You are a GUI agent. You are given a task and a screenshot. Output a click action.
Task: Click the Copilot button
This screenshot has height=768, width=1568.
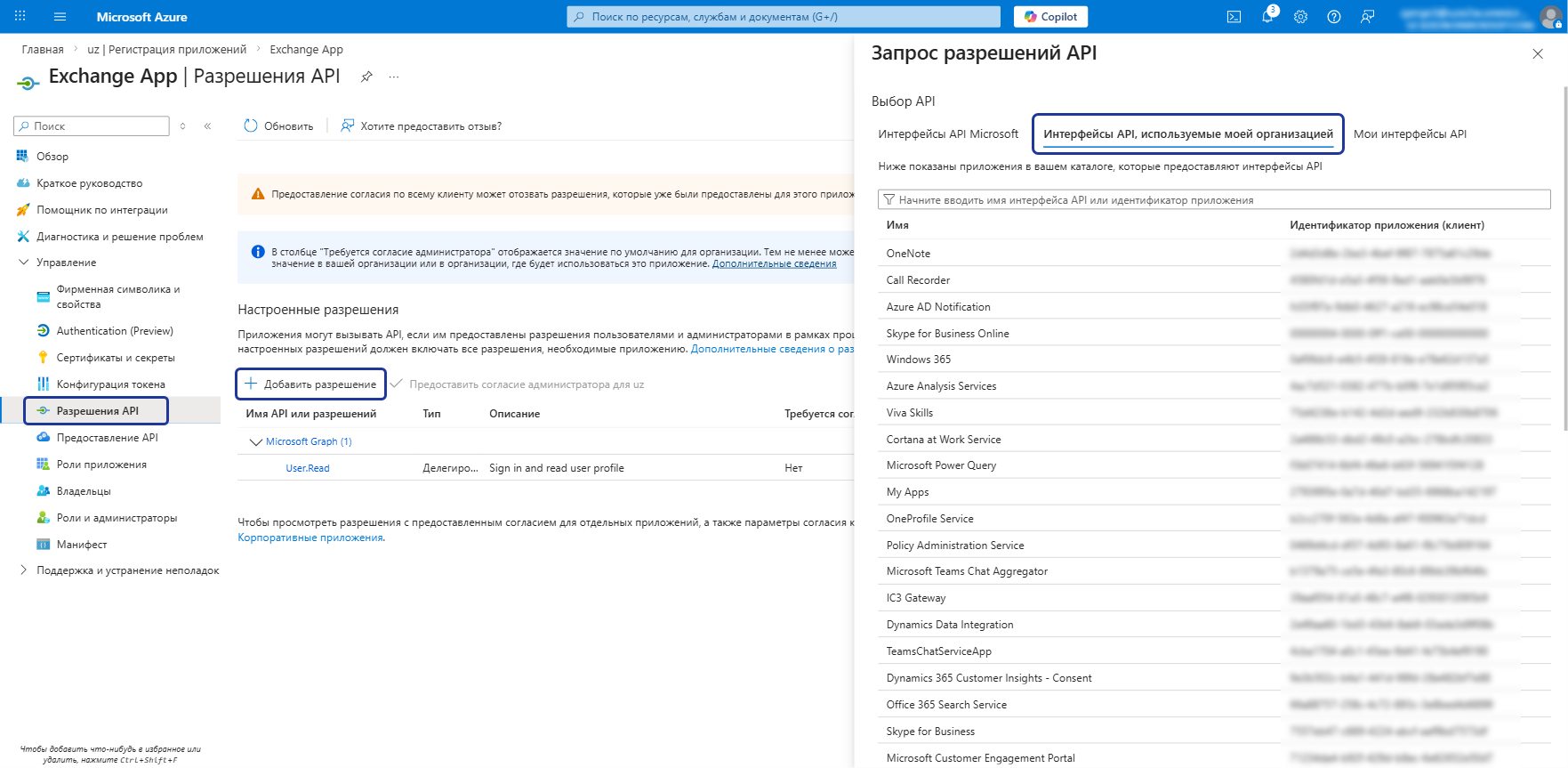click(x=1050, y=17)
